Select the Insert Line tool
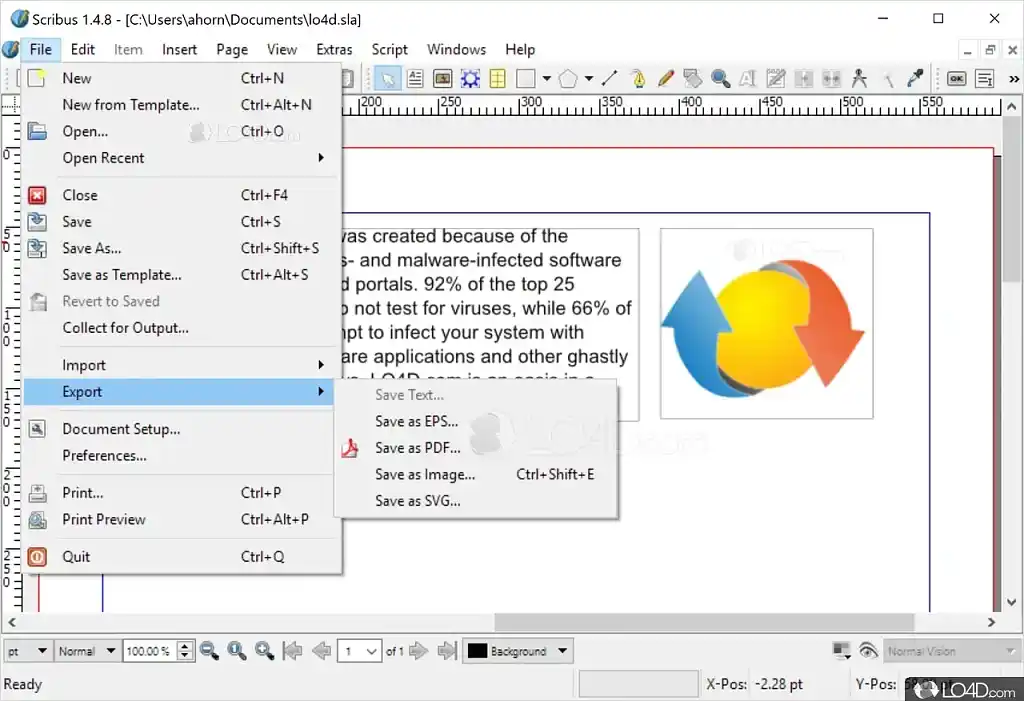 click(609, 79)
